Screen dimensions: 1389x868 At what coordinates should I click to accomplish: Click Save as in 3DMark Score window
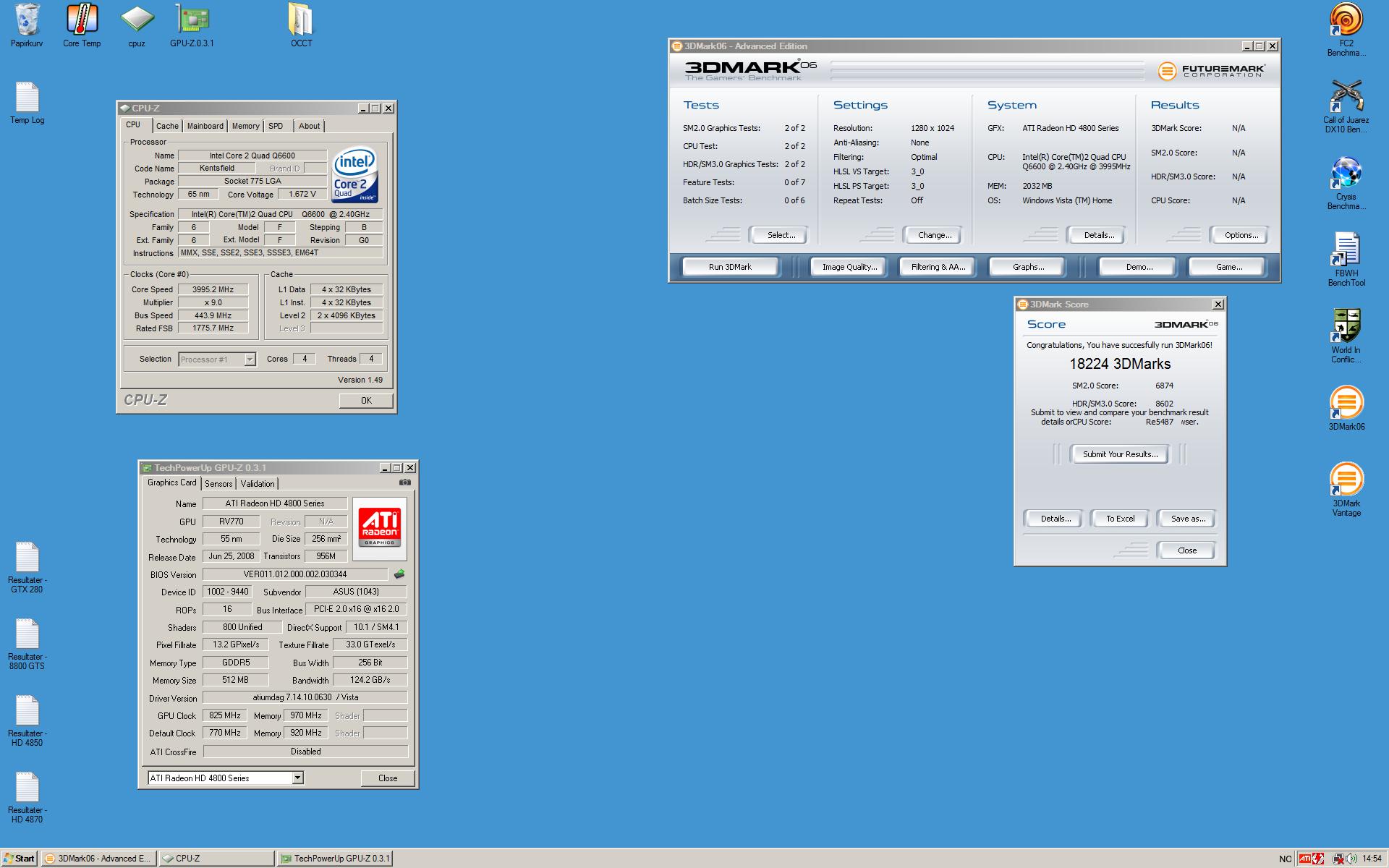click(1188, 519)
